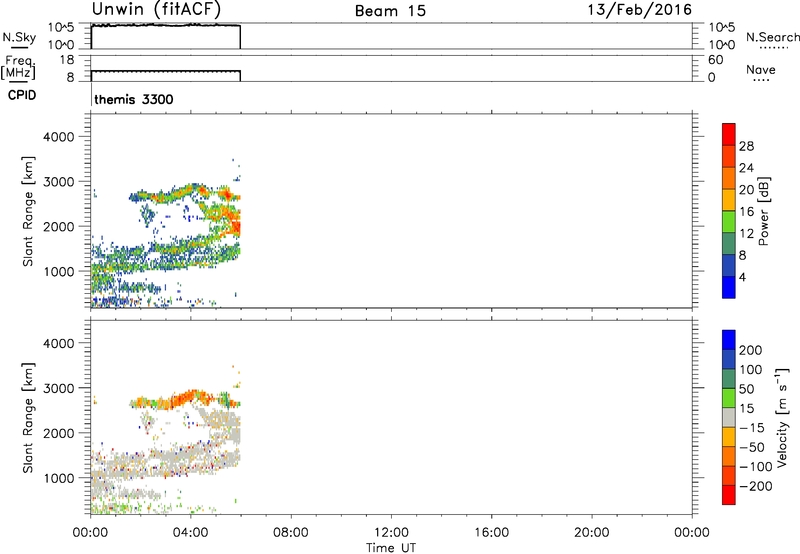This screenshot has width=800, height=554.
Task: Click the velocity colorbar value '50'
Action: tap(746, 389)
